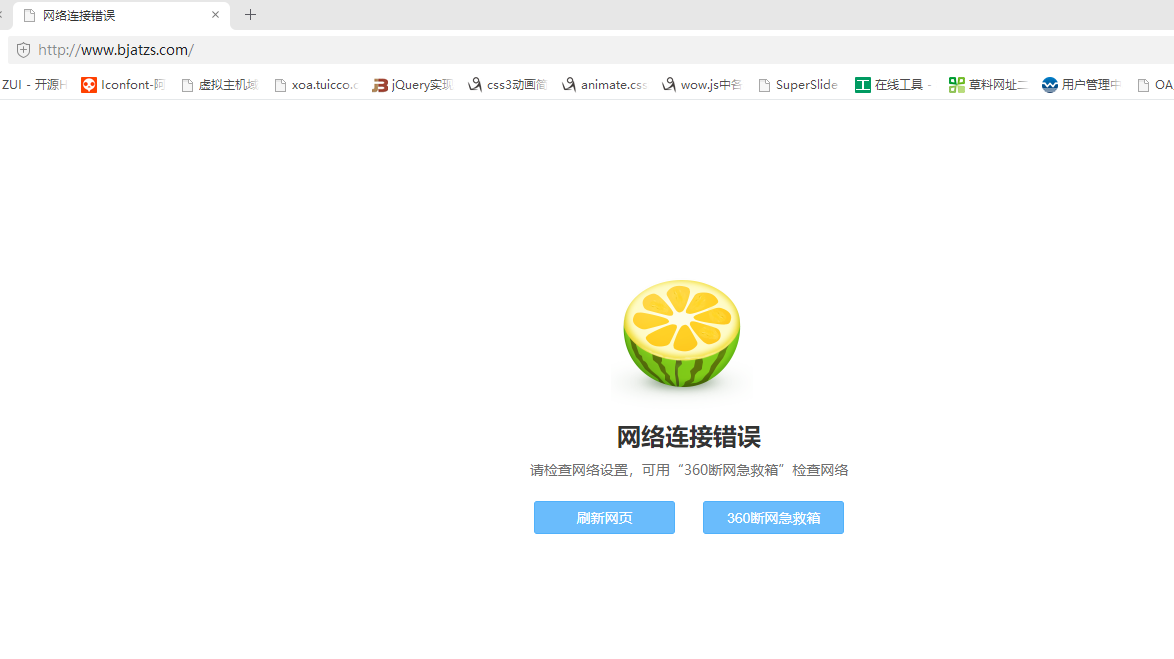Open the 草料网址 QR code bookmark
Image resolution: width=1174 pixels, height=659 pixels.
click(987, 85)
